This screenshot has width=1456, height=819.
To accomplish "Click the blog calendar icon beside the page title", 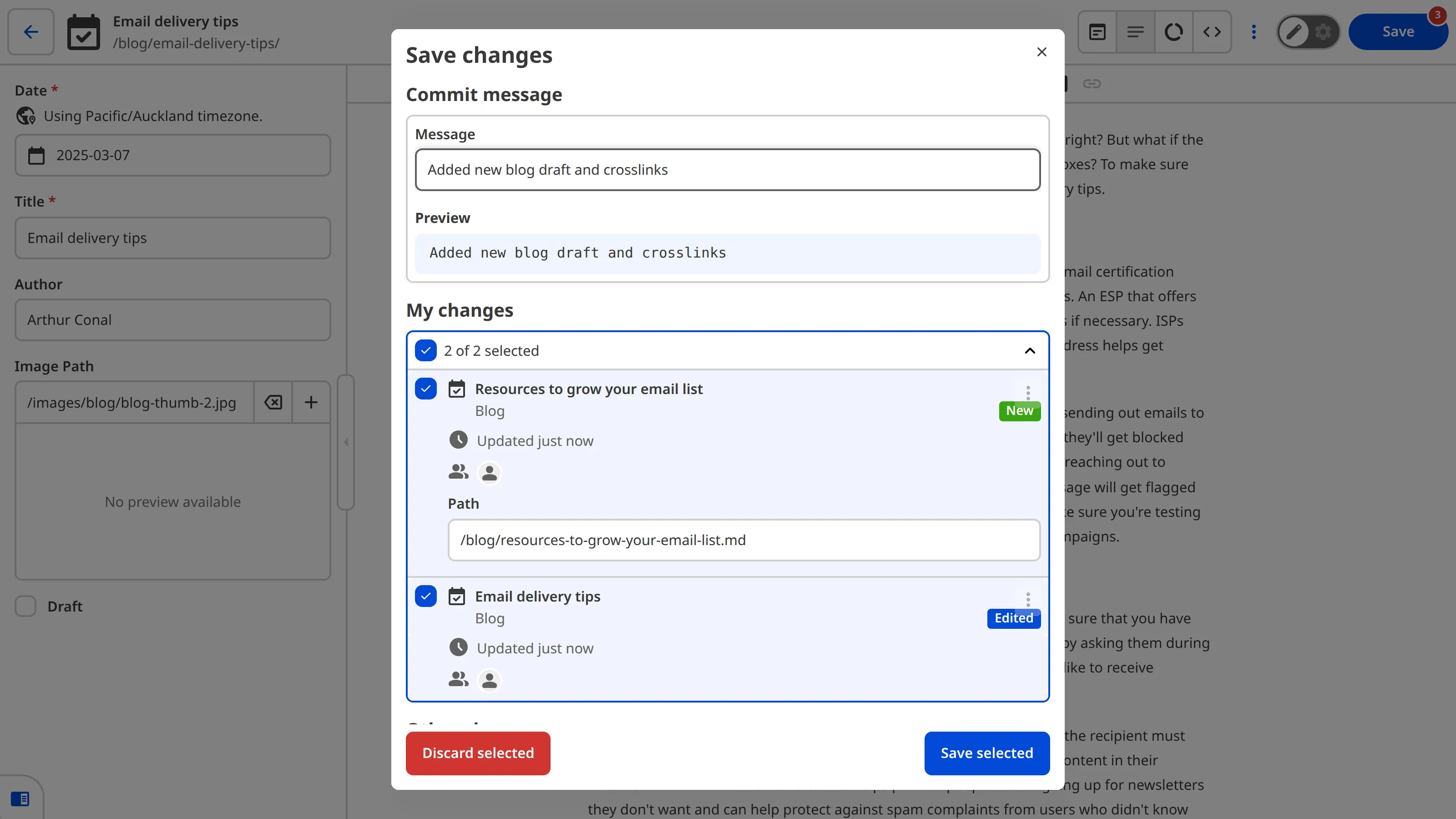I will pos(84,32).
